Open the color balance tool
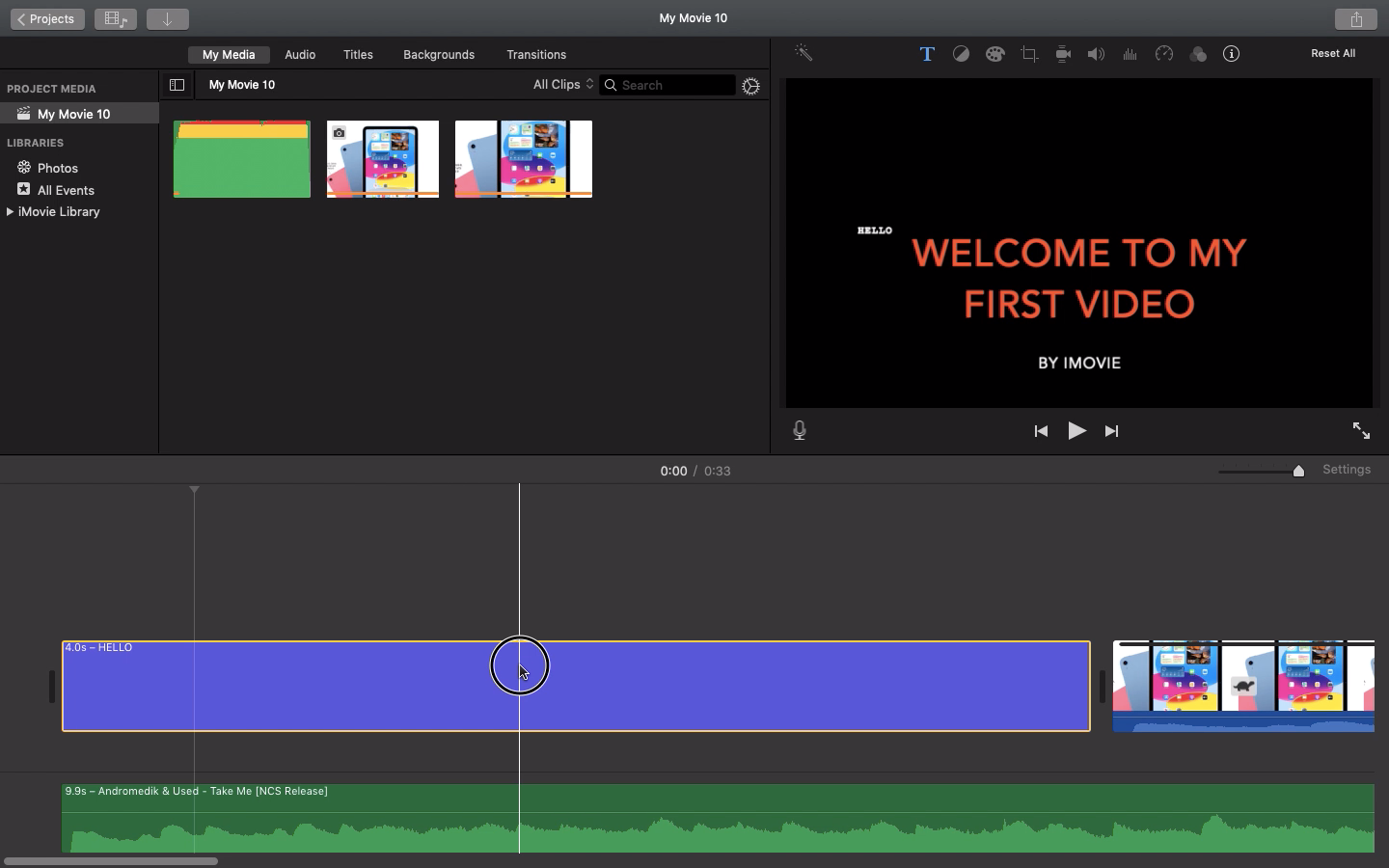The image size is (1389, 868). pos(961,54)
